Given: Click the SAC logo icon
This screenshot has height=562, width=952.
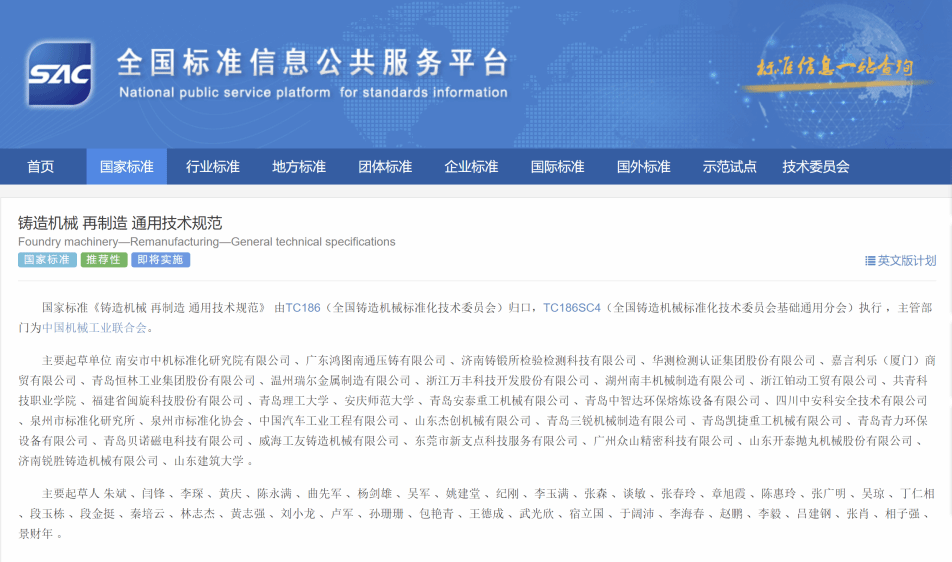Looking at the screenshot, I should tap(60, 74).
